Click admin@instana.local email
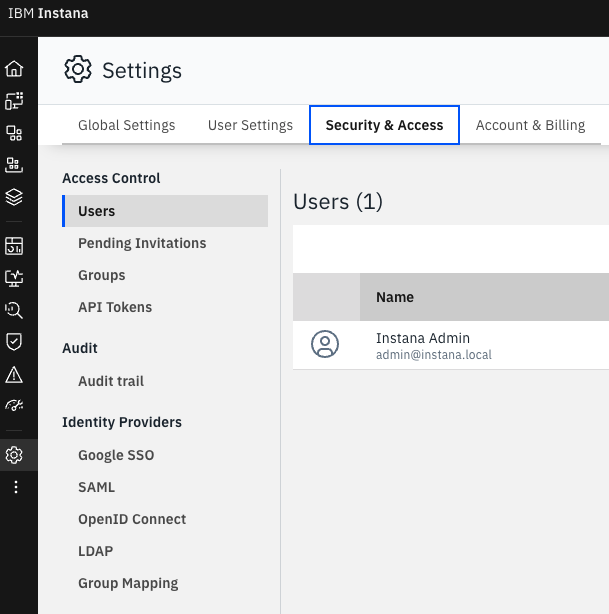The width and height of the screenshot is (609, 614). tap(434, 355)
